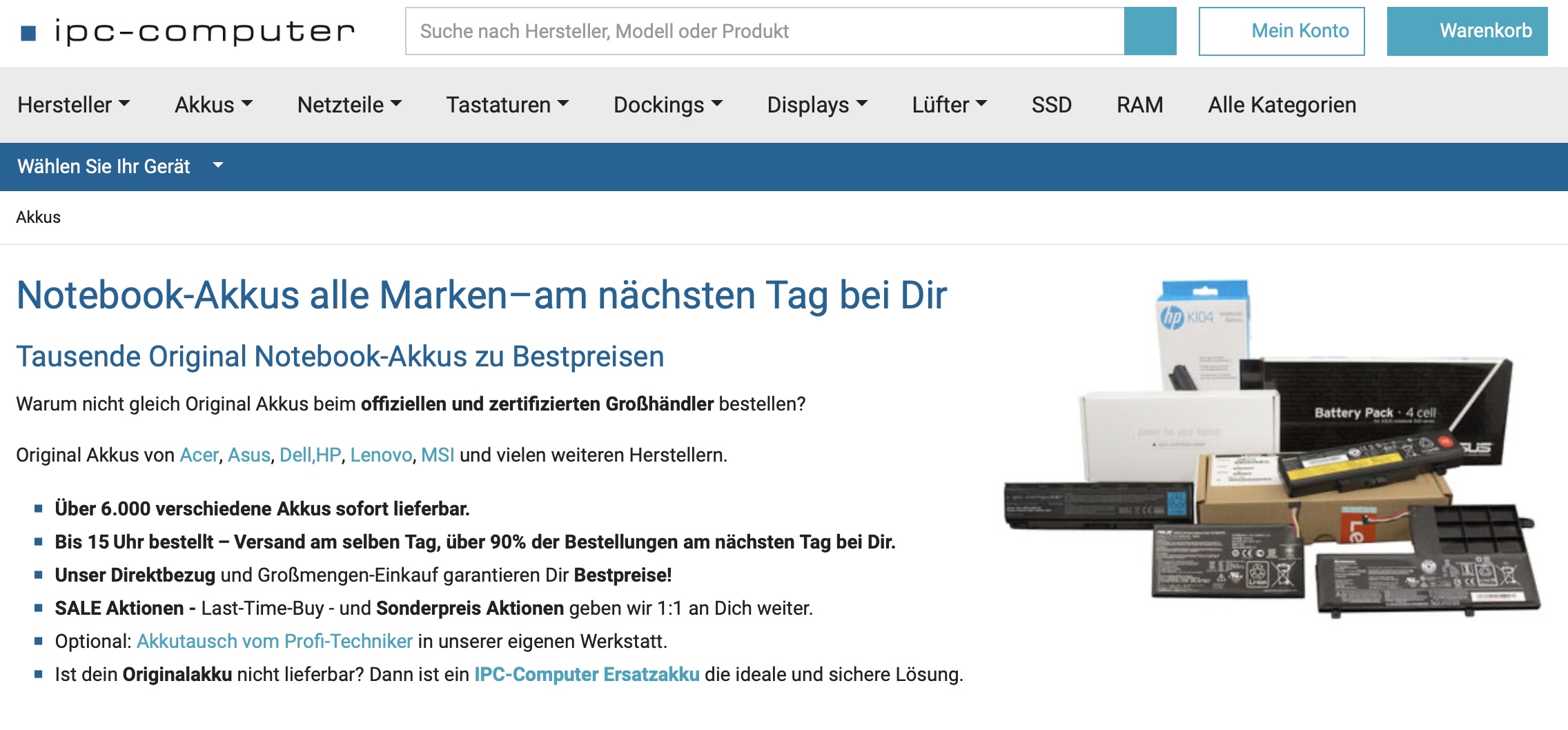Go to the SSD category
Viewport: 1568px width, 730px height.
[x=1051, y=105]
